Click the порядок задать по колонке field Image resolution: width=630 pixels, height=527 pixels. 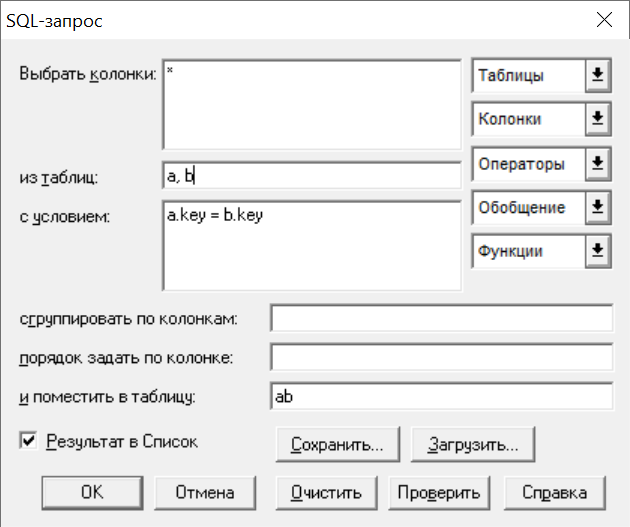tap(441, 357)
